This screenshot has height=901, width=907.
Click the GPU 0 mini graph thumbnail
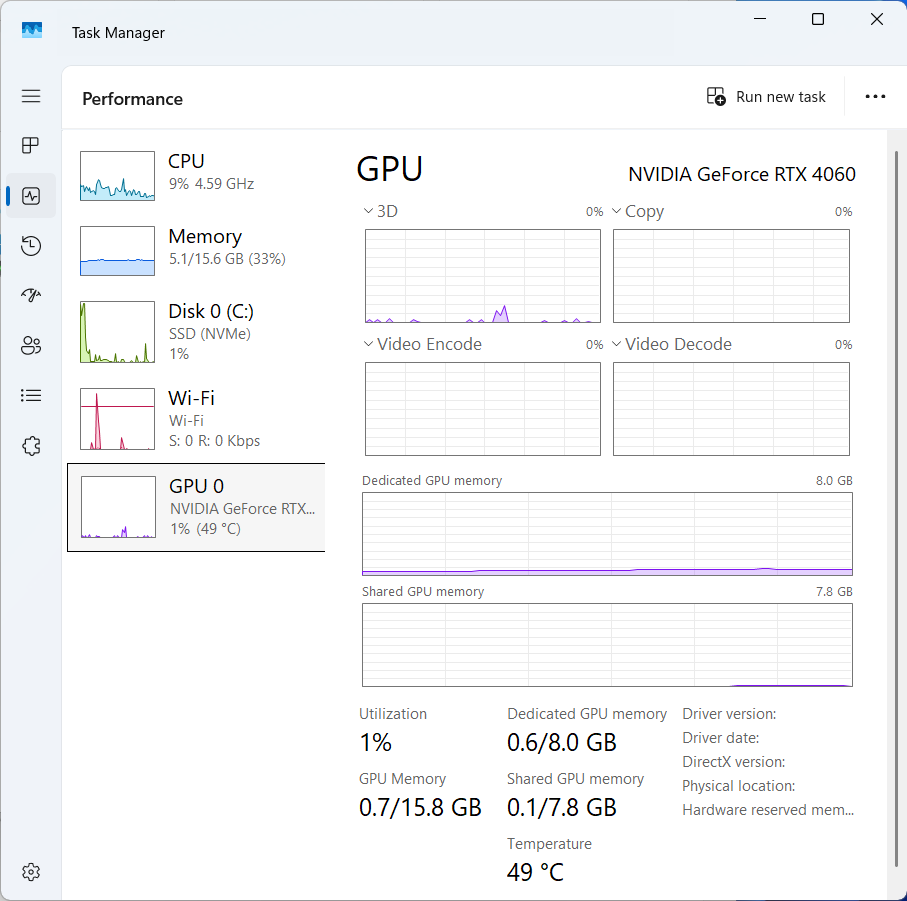pos(119,507)
